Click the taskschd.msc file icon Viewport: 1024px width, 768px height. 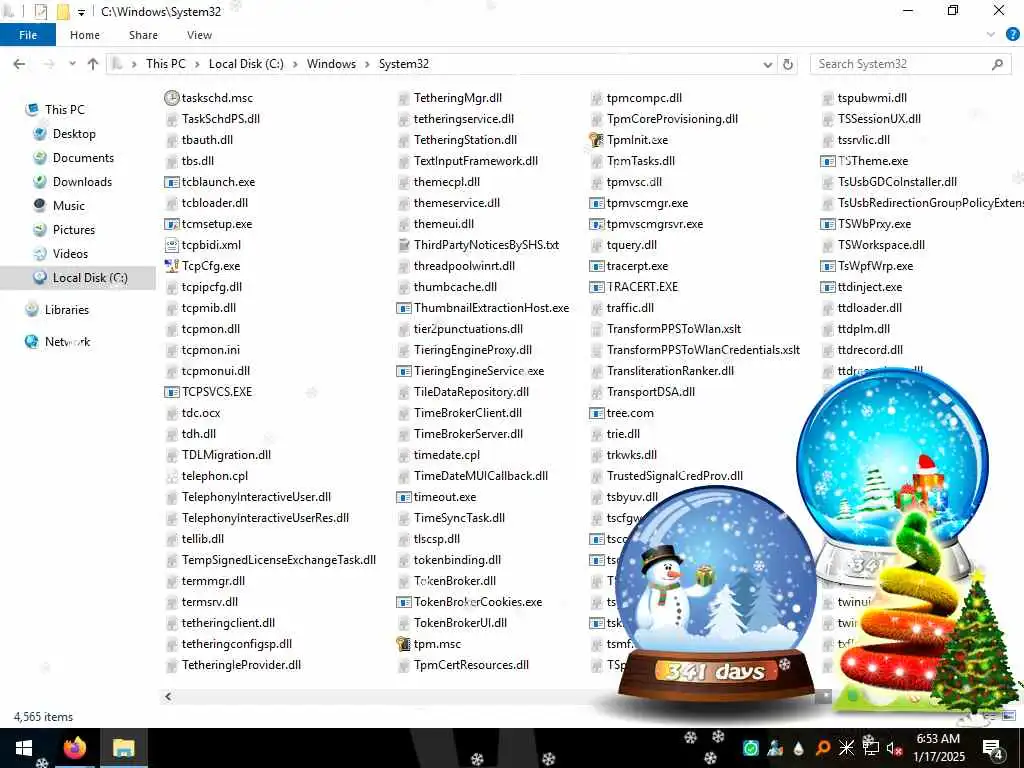[x=172, y=98]
